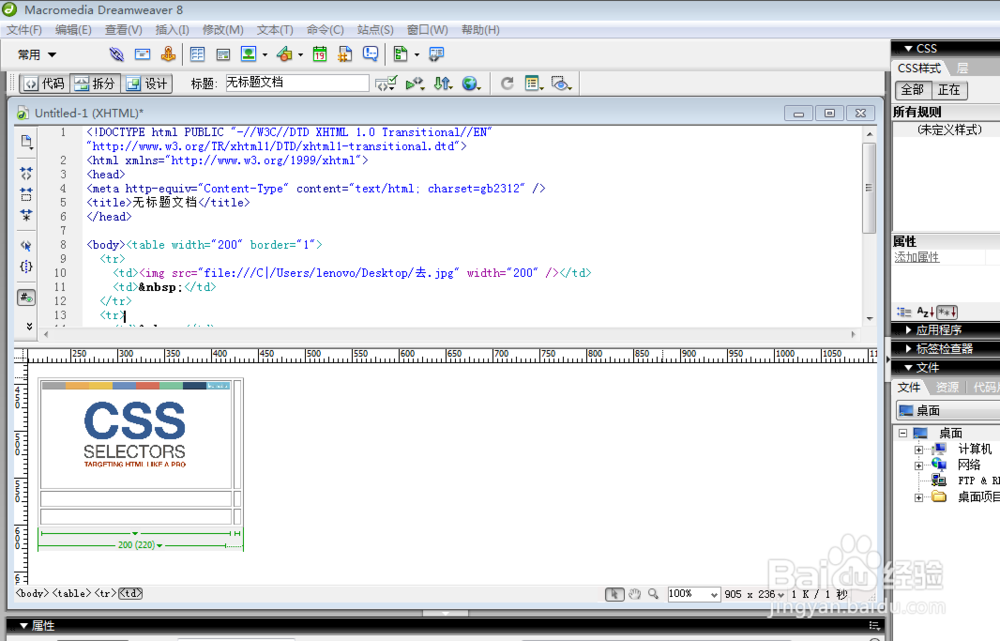Open the 桌面 site dropdown in Files panel

pyautogui.click(x=948, y=410)
